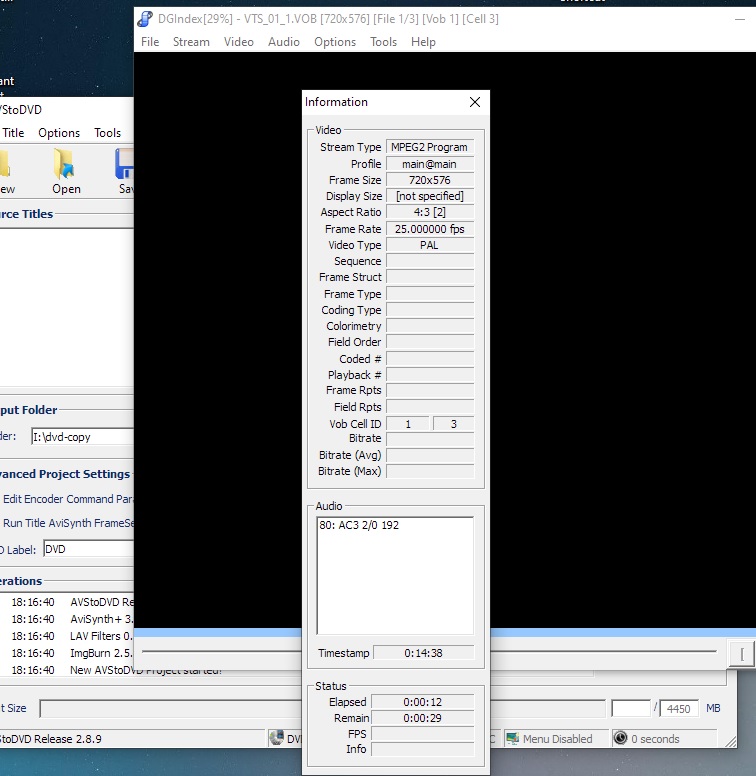Click the Elapsed value 0:00:12
756x776 pixels.
(423, 702)
